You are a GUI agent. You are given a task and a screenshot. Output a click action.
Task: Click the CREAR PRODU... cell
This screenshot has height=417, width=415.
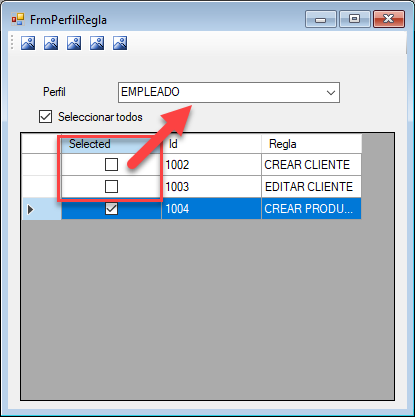[x=312, y=209]
